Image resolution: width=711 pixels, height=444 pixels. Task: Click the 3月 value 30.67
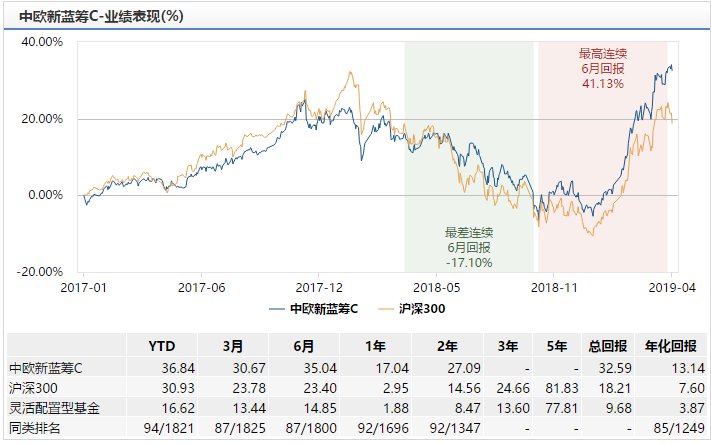(249, 368)
